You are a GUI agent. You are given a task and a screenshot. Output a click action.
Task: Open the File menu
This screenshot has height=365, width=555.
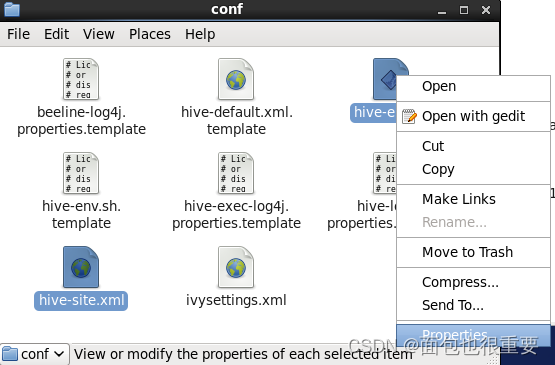18,34
